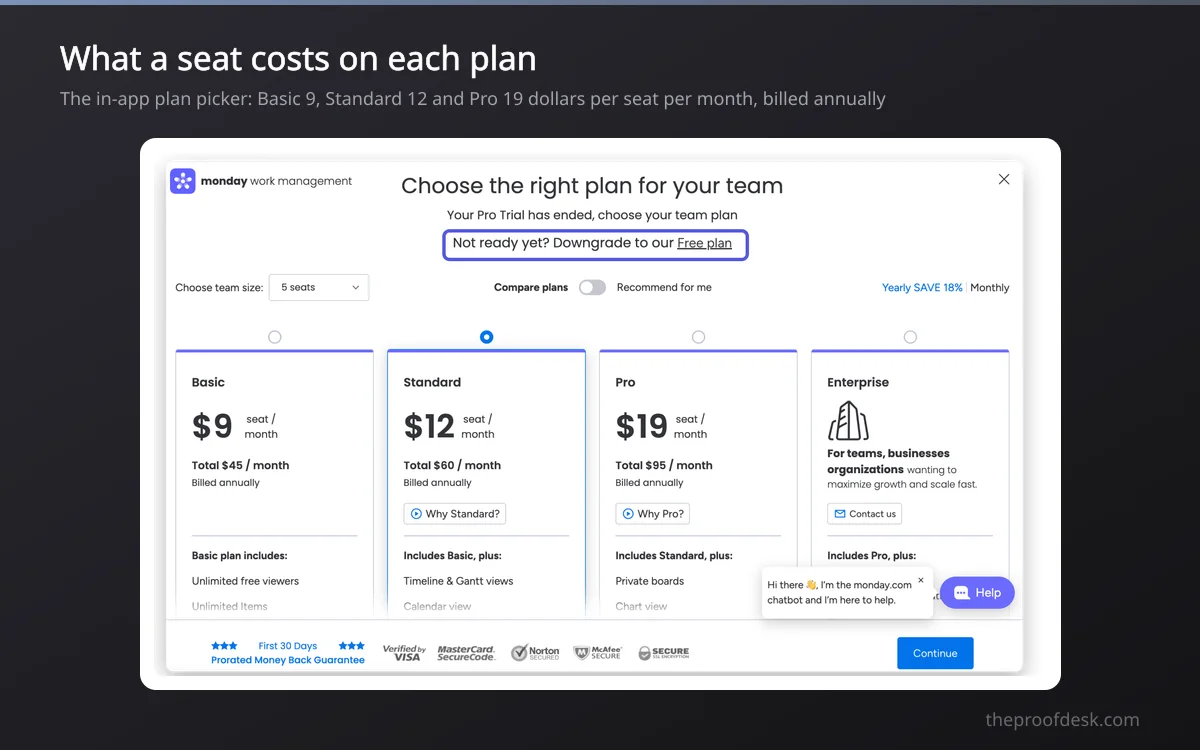Click 'Private boards' feature text
Viewport: 1200px width, 750px height.
(x=650, y=581)
